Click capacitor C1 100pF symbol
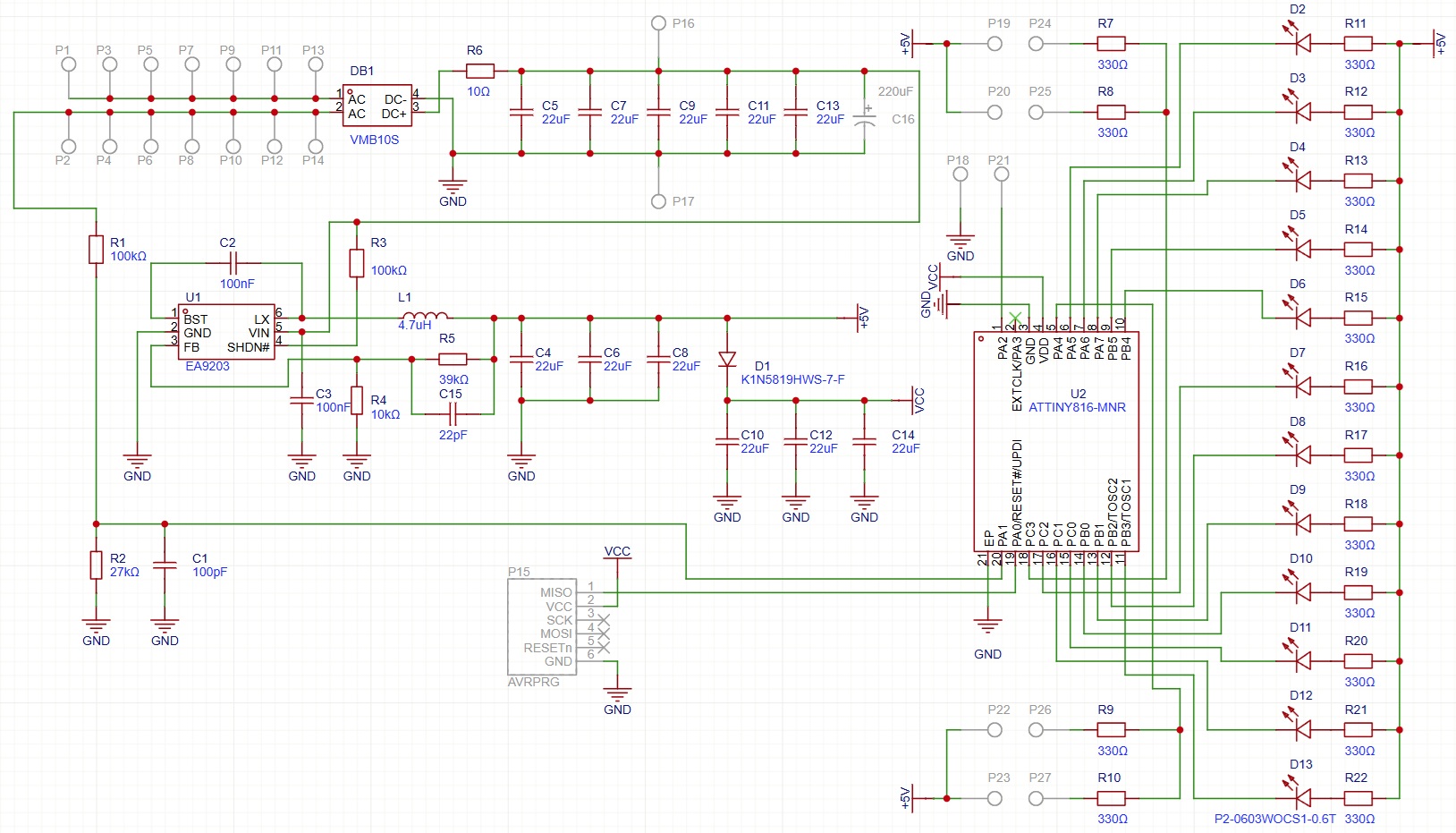 pyautogui.click(x=165, y=565)
